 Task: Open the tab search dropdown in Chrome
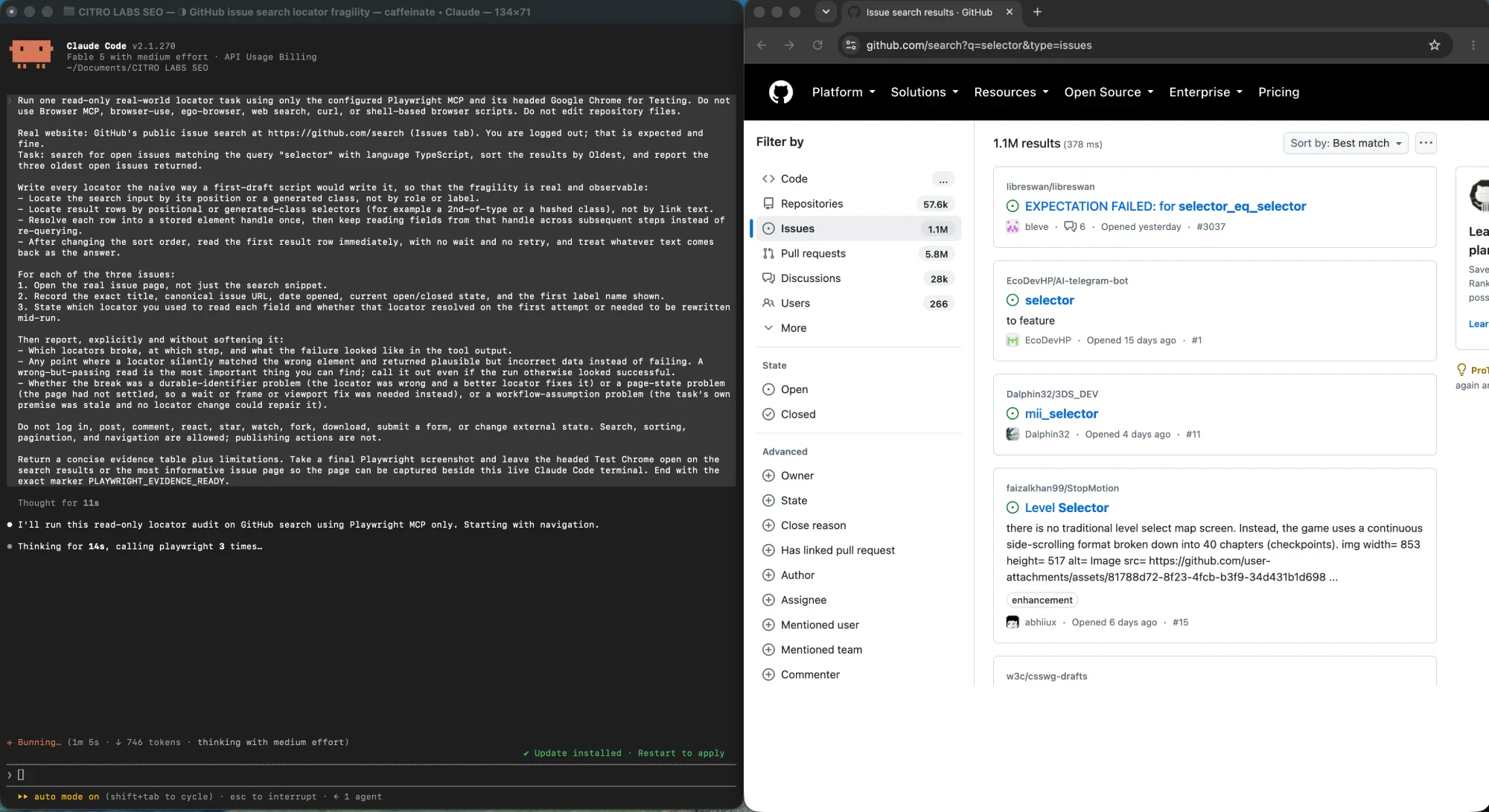click(x=826, y=12)
